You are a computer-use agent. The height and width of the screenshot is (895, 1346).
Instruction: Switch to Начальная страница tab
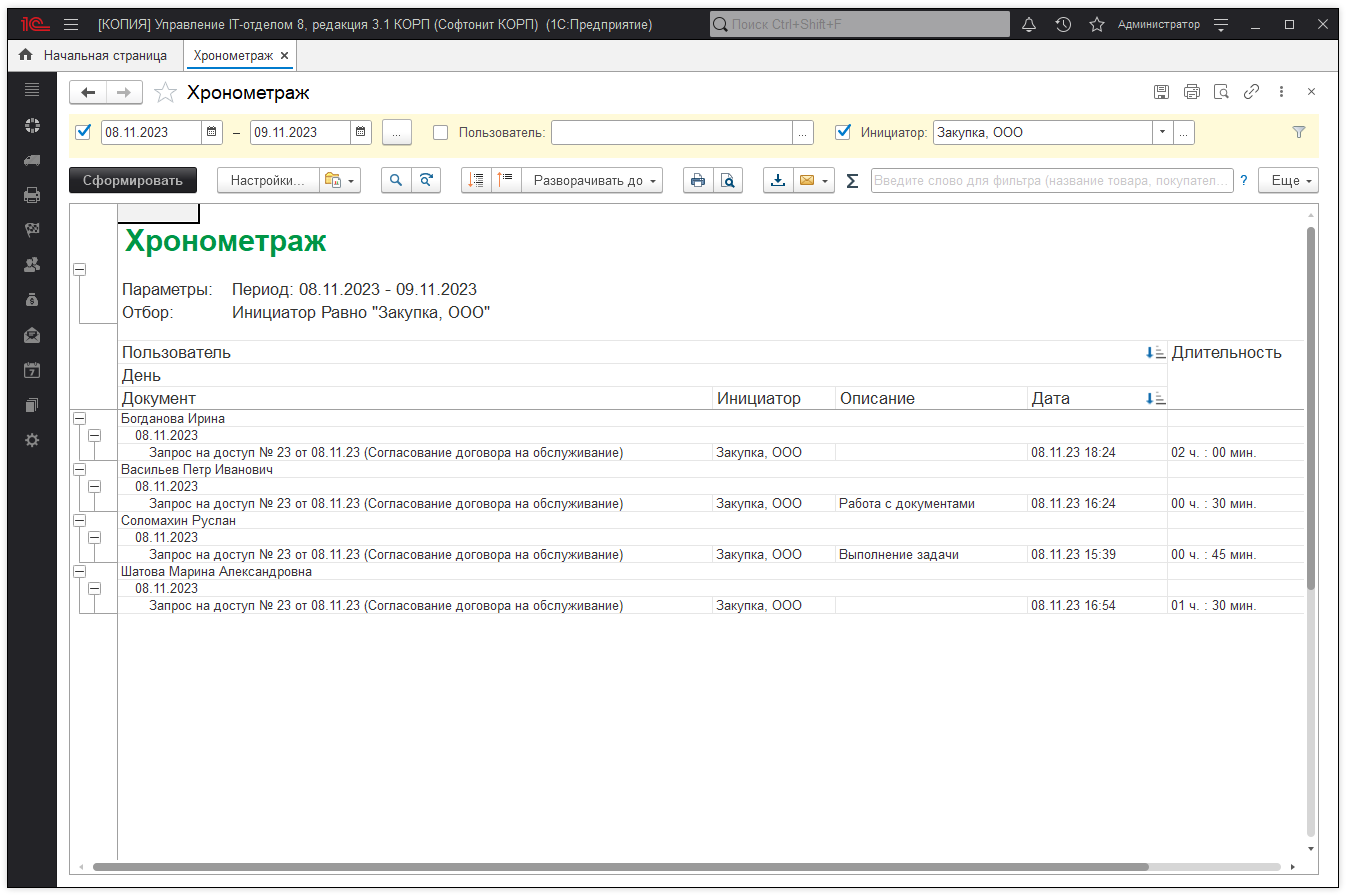point(92,56)
